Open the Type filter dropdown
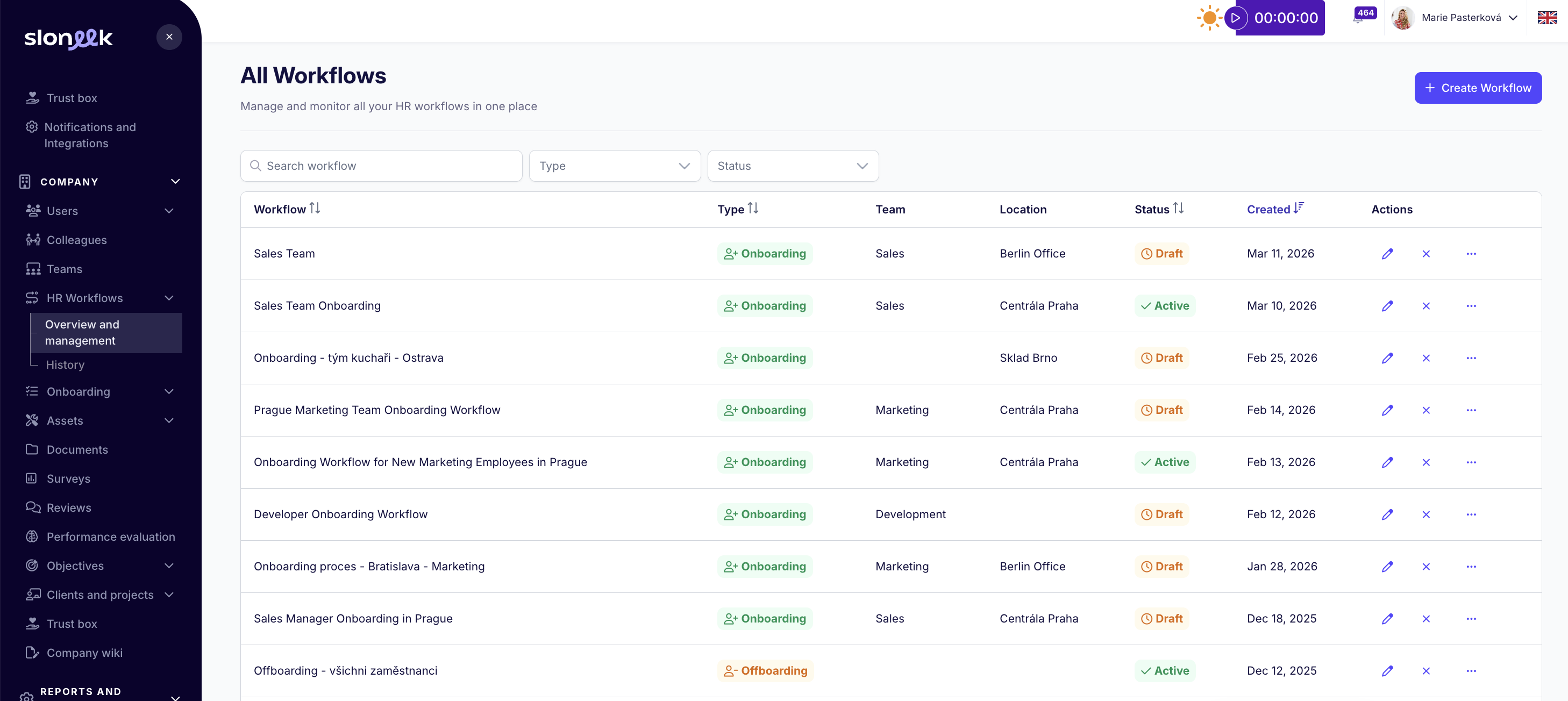This screenshot has width=1568, height=701. pos(614,166)
